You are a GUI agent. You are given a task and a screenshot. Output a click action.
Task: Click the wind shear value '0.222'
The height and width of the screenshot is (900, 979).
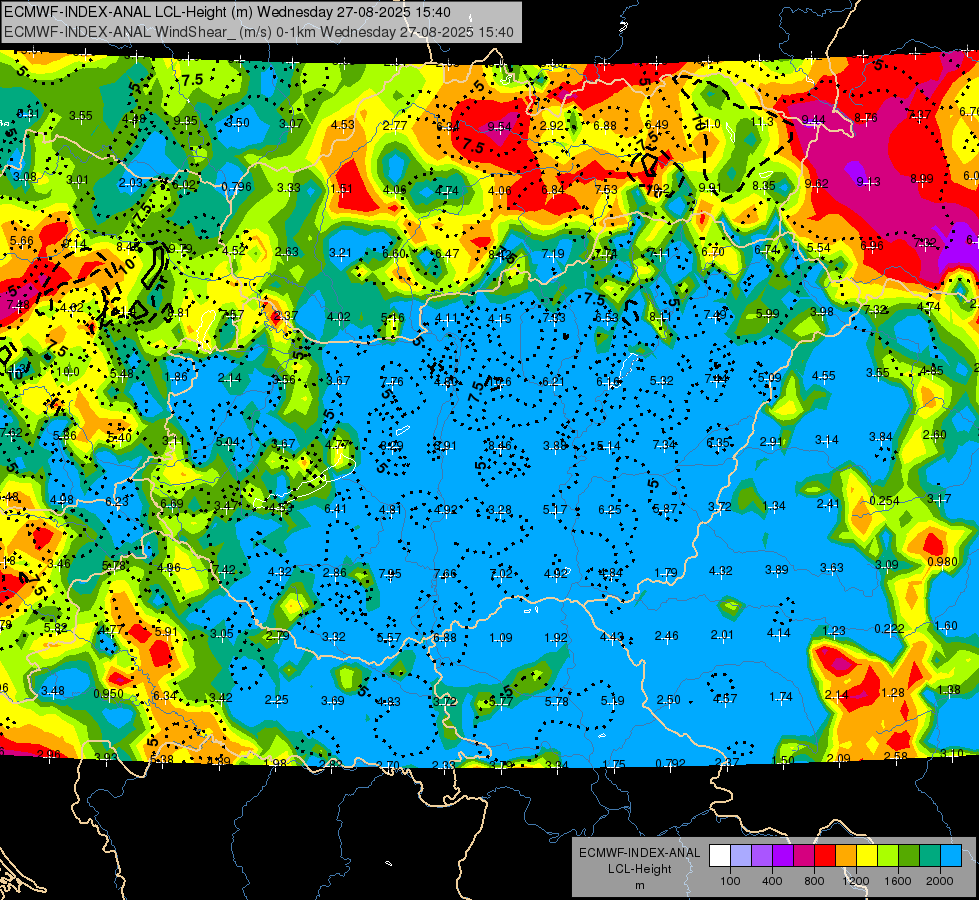click(889, 628)
